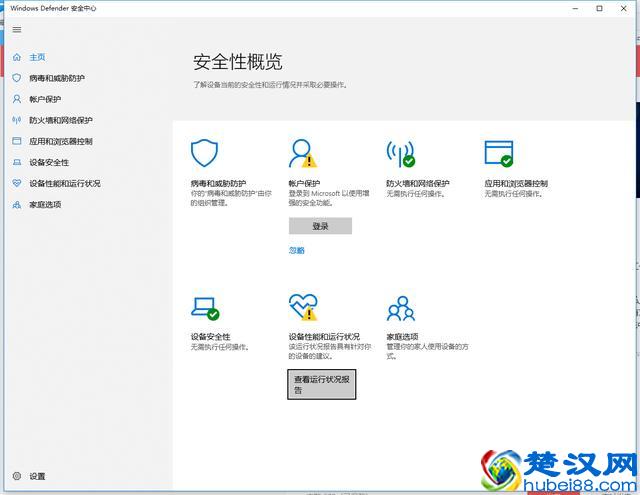Click the antenna icon beside 防火墙和网络保护
Screen dimensions: 640x495
[x=17, y=120]
